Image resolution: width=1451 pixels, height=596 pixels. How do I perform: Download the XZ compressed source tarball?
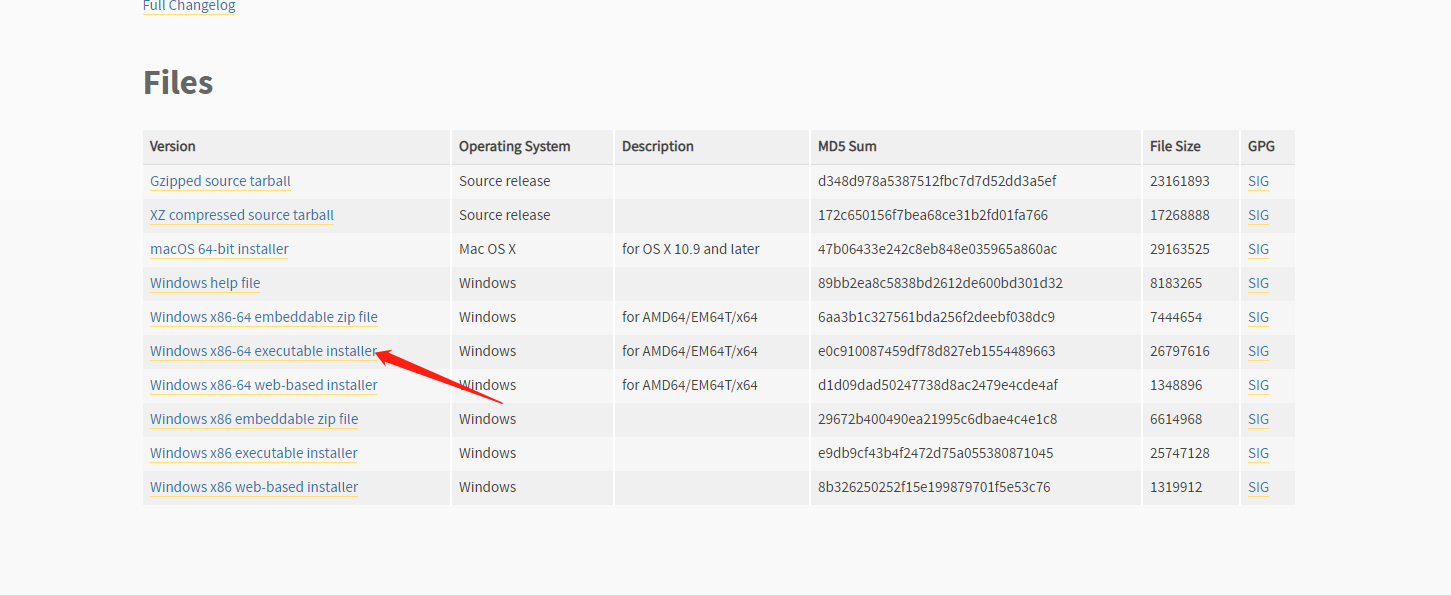point(242,215)
